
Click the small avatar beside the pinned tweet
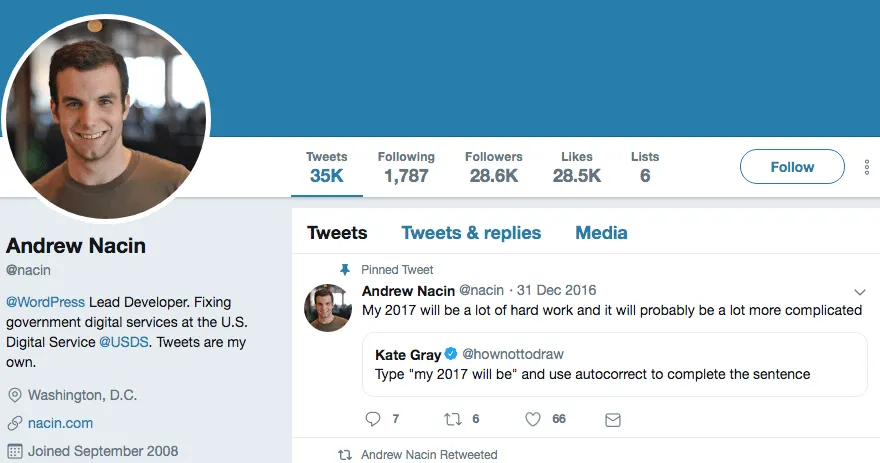coord(327,307)
